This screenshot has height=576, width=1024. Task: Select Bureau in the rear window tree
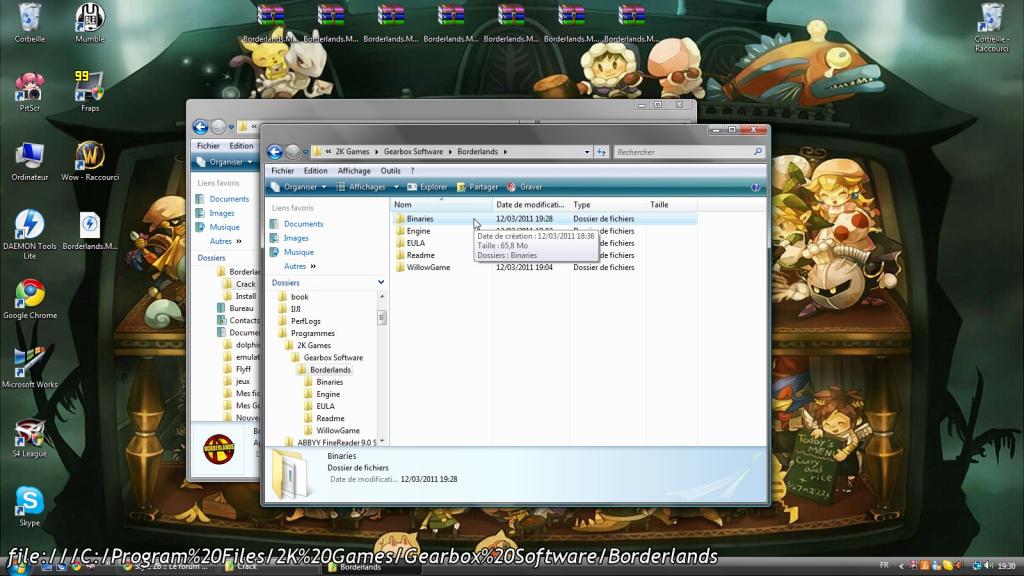(x=241, y=308)
